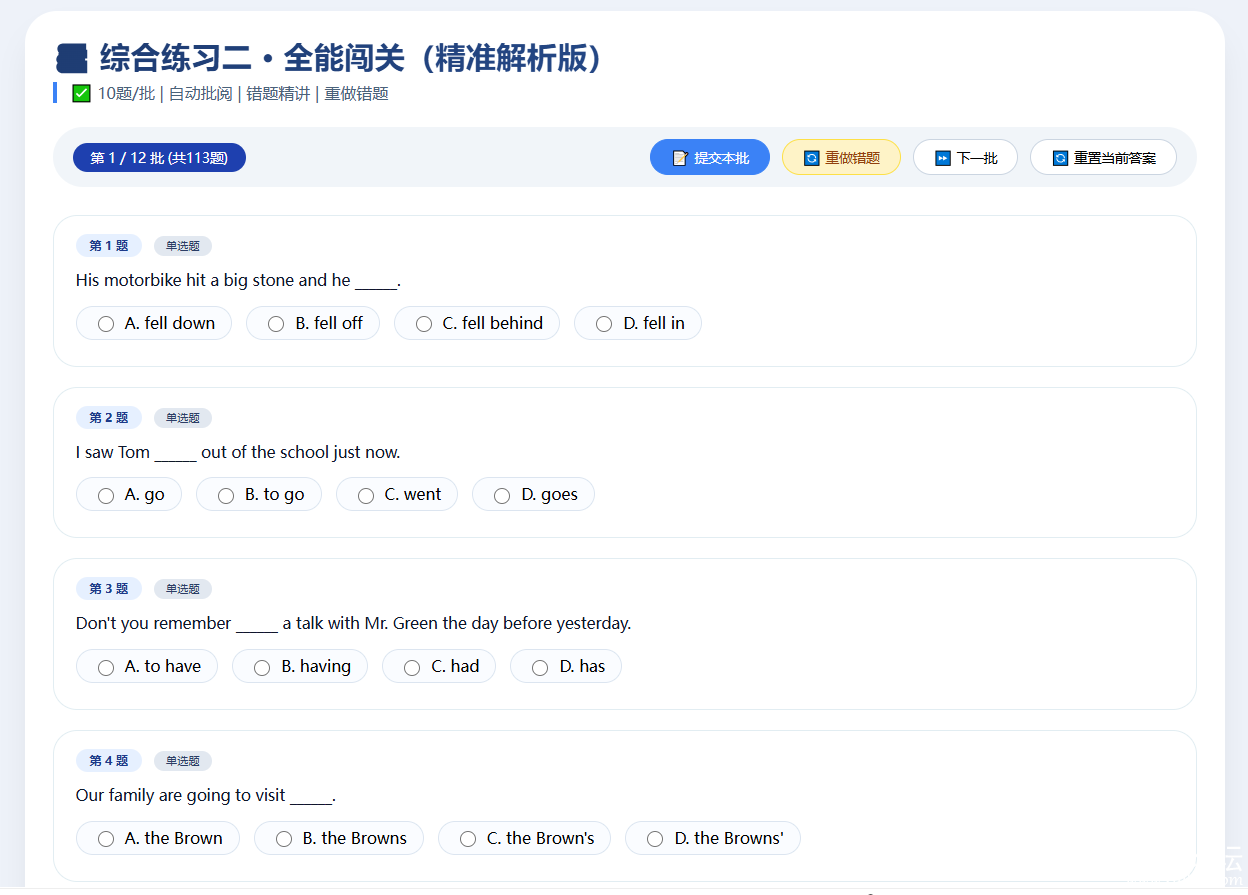Screen dimensions: 1248x895
Task: Select answer B. fell off
Action: (x=313, y=323)
